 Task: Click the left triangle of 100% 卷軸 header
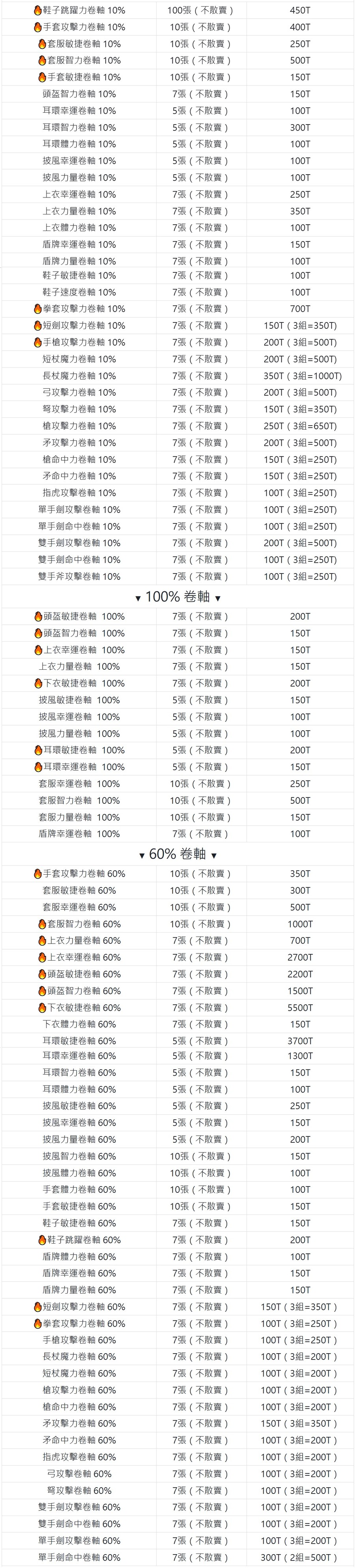pyautogui.click(x=138, y=599)
